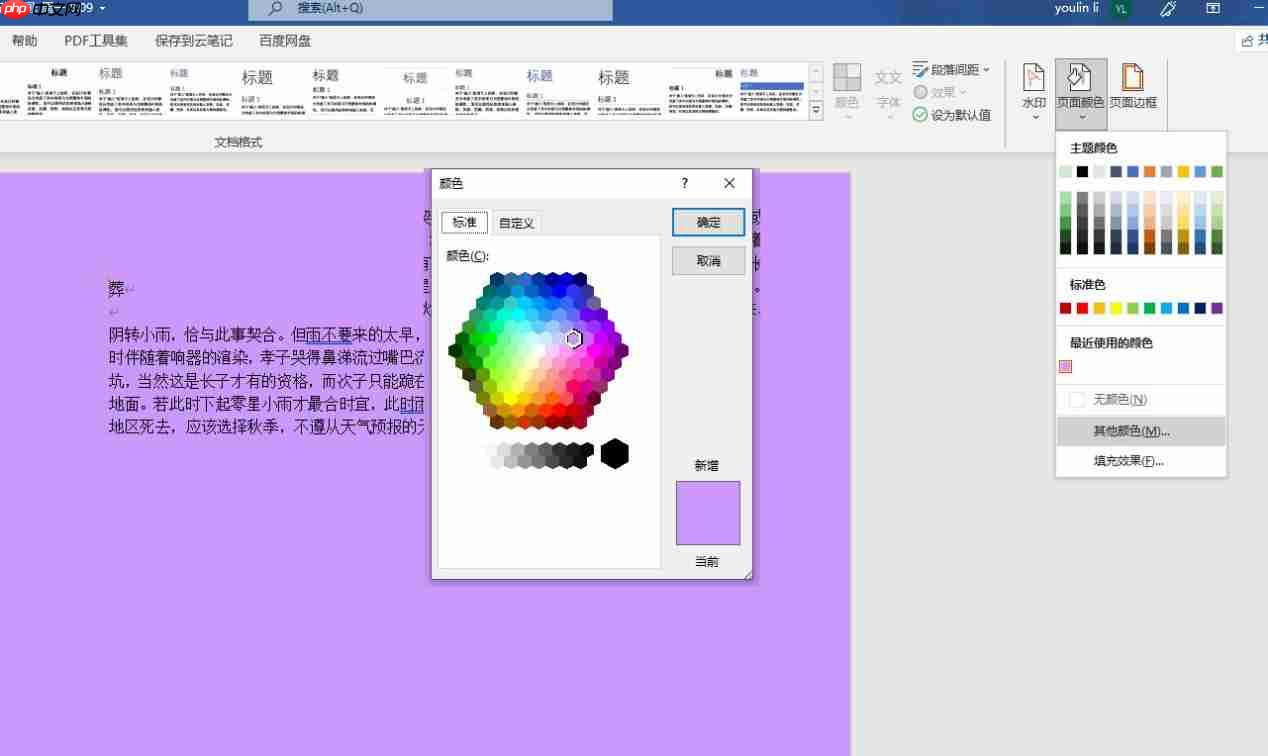Select the dark navy standard color swatch

1200,309
